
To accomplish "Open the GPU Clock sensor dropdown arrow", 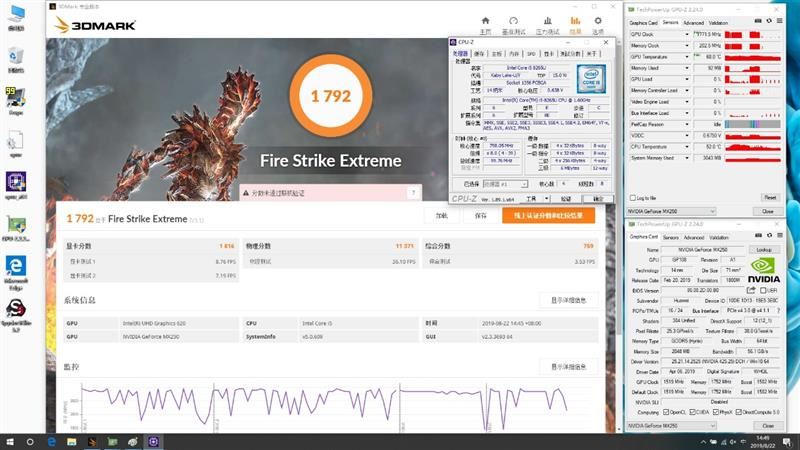I will pyautogui.click(x=686, y=34).
